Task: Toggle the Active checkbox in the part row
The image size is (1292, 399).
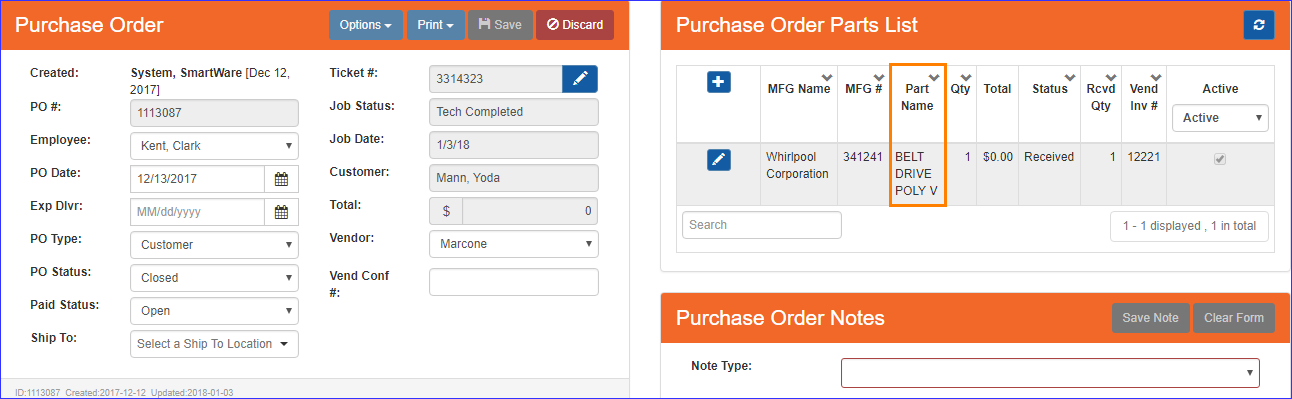Action: 1220,159
